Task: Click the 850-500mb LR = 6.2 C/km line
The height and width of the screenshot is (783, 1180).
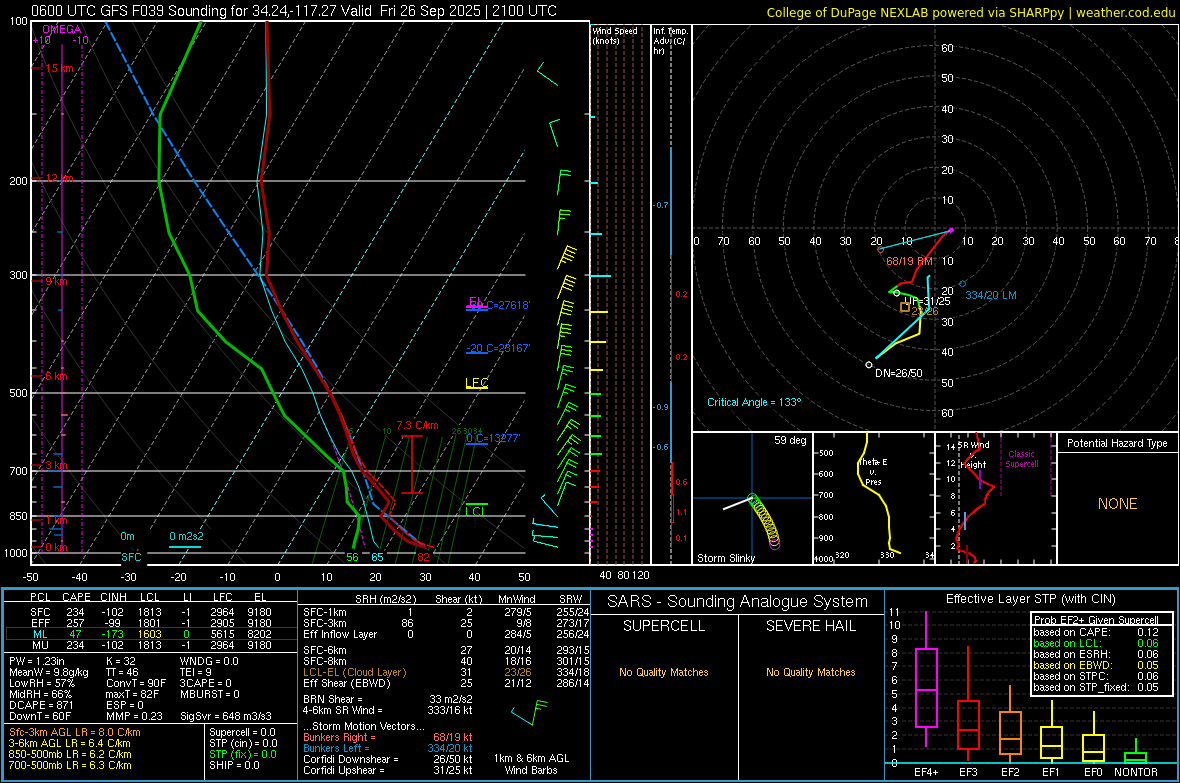Action: (x=70, y=754)
